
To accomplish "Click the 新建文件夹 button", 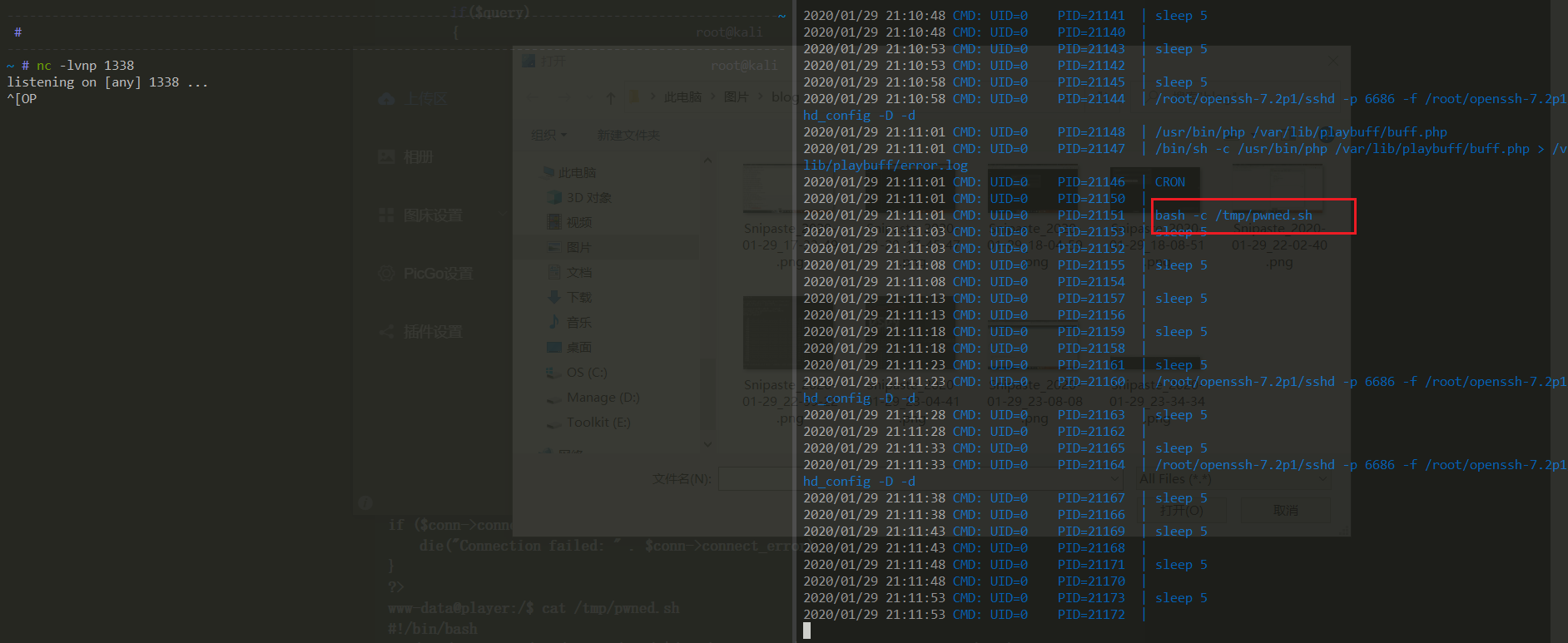I will tap(628, 135).
